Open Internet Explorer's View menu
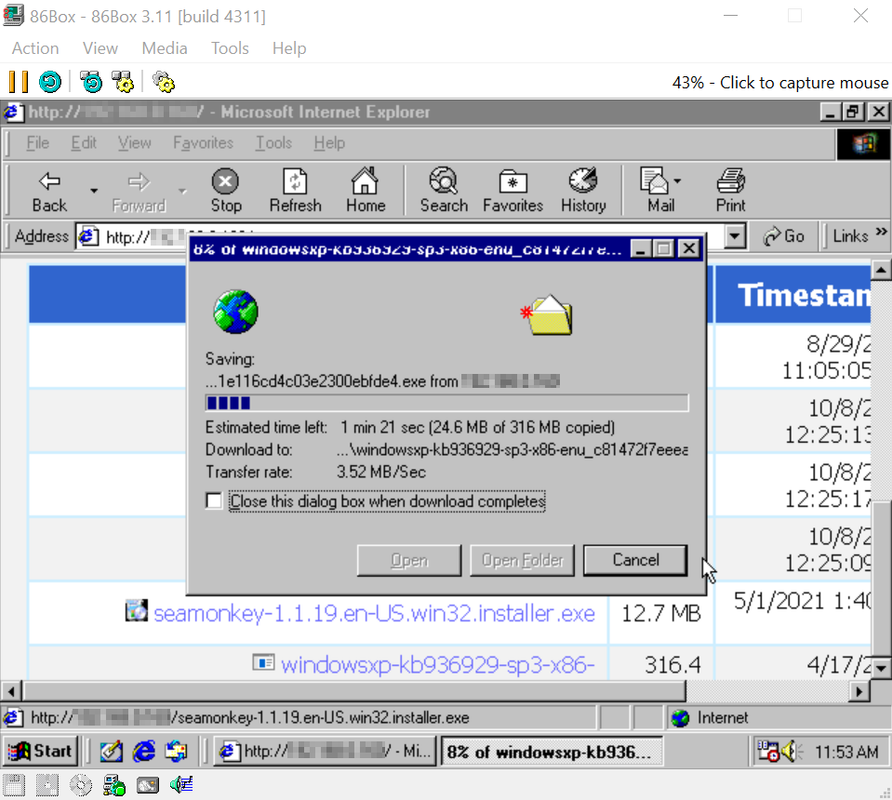 (x=134, y=143)
